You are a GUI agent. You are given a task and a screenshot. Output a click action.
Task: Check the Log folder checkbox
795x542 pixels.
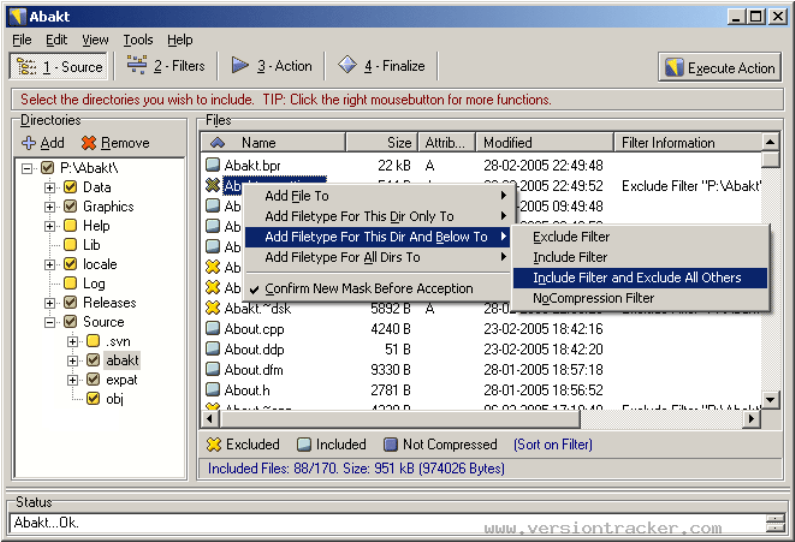click(x=70, y=283)
